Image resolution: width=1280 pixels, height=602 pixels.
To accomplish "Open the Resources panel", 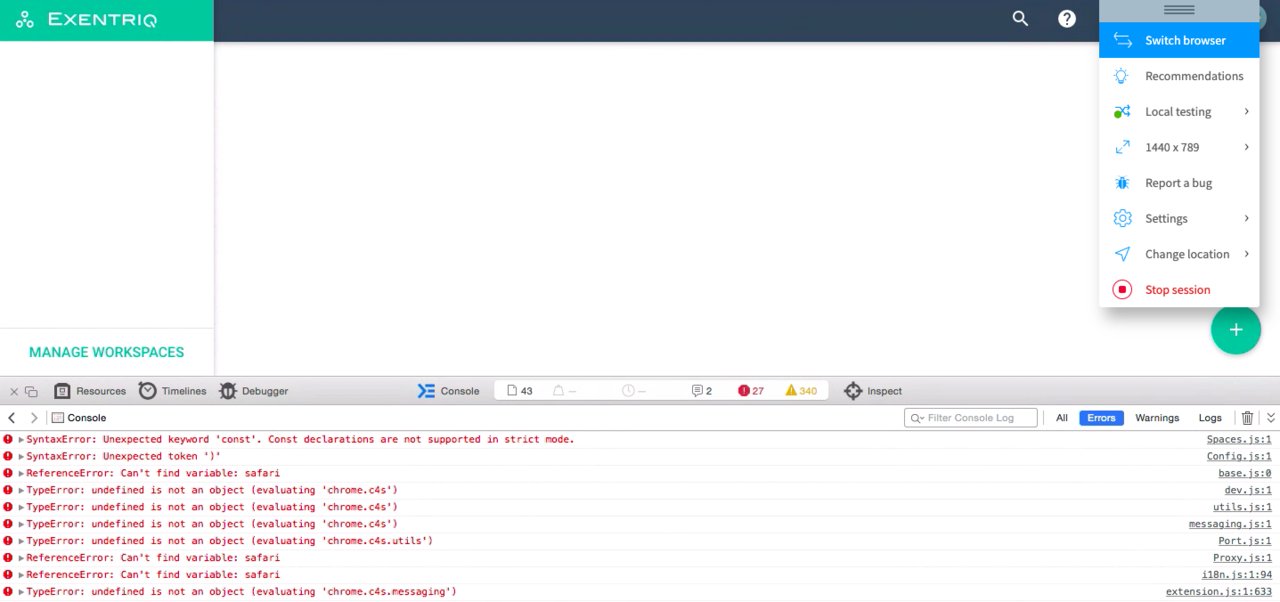I will [x=90, y=391].
